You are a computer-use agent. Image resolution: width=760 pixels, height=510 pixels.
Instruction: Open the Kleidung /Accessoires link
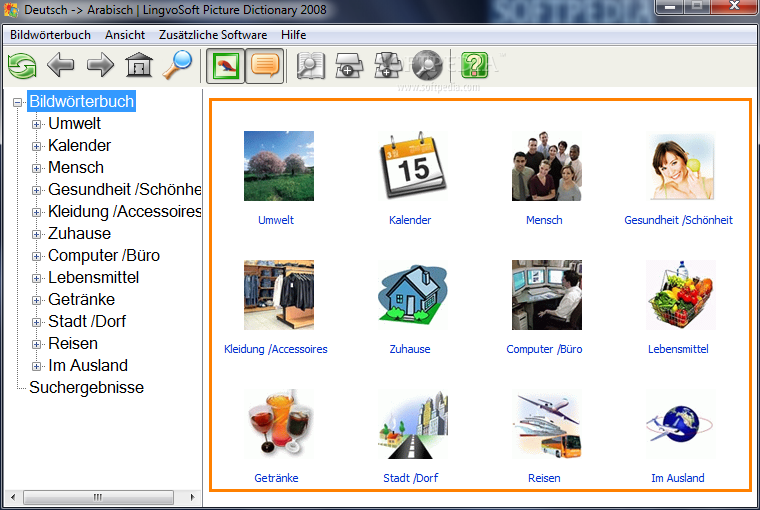pos(276,349)
